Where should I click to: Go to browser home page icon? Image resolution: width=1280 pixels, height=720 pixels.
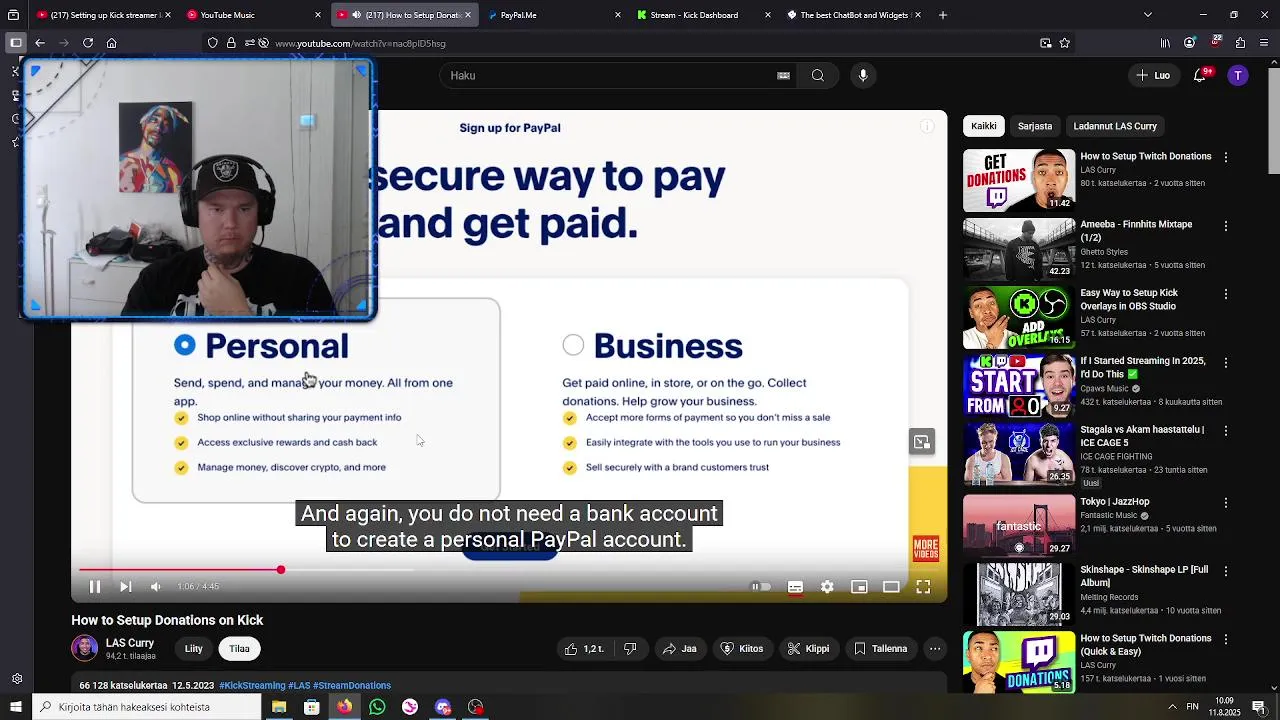tap(112, 43)
